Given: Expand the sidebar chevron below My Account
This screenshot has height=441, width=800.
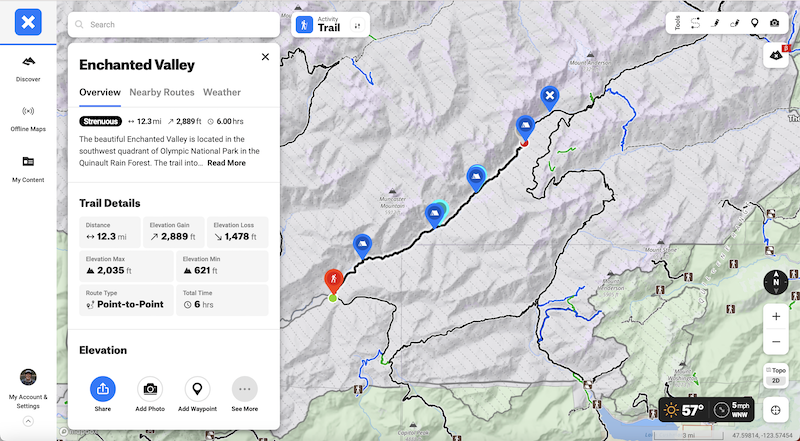Looking at the screenshot, I should [28, 422].
